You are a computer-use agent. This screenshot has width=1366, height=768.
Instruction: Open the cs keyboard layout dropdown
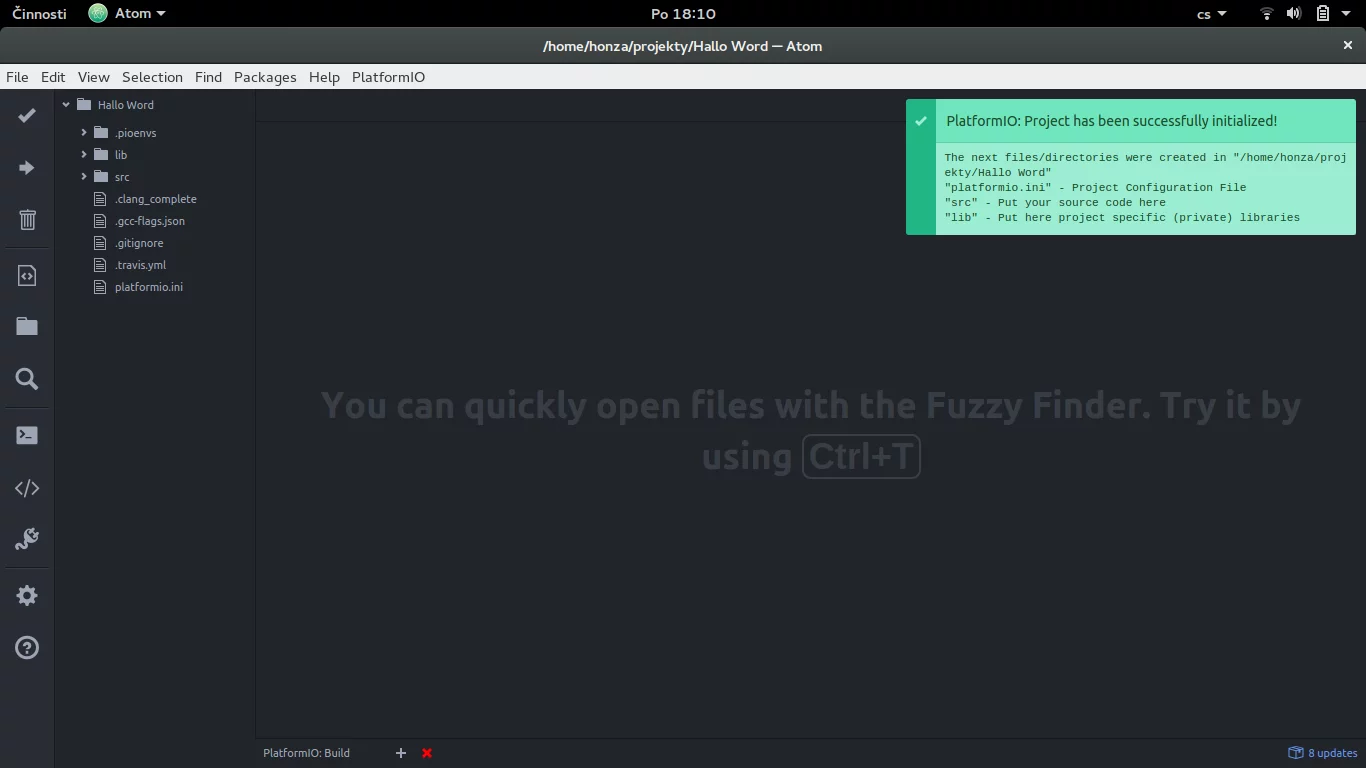point(1212,14)
